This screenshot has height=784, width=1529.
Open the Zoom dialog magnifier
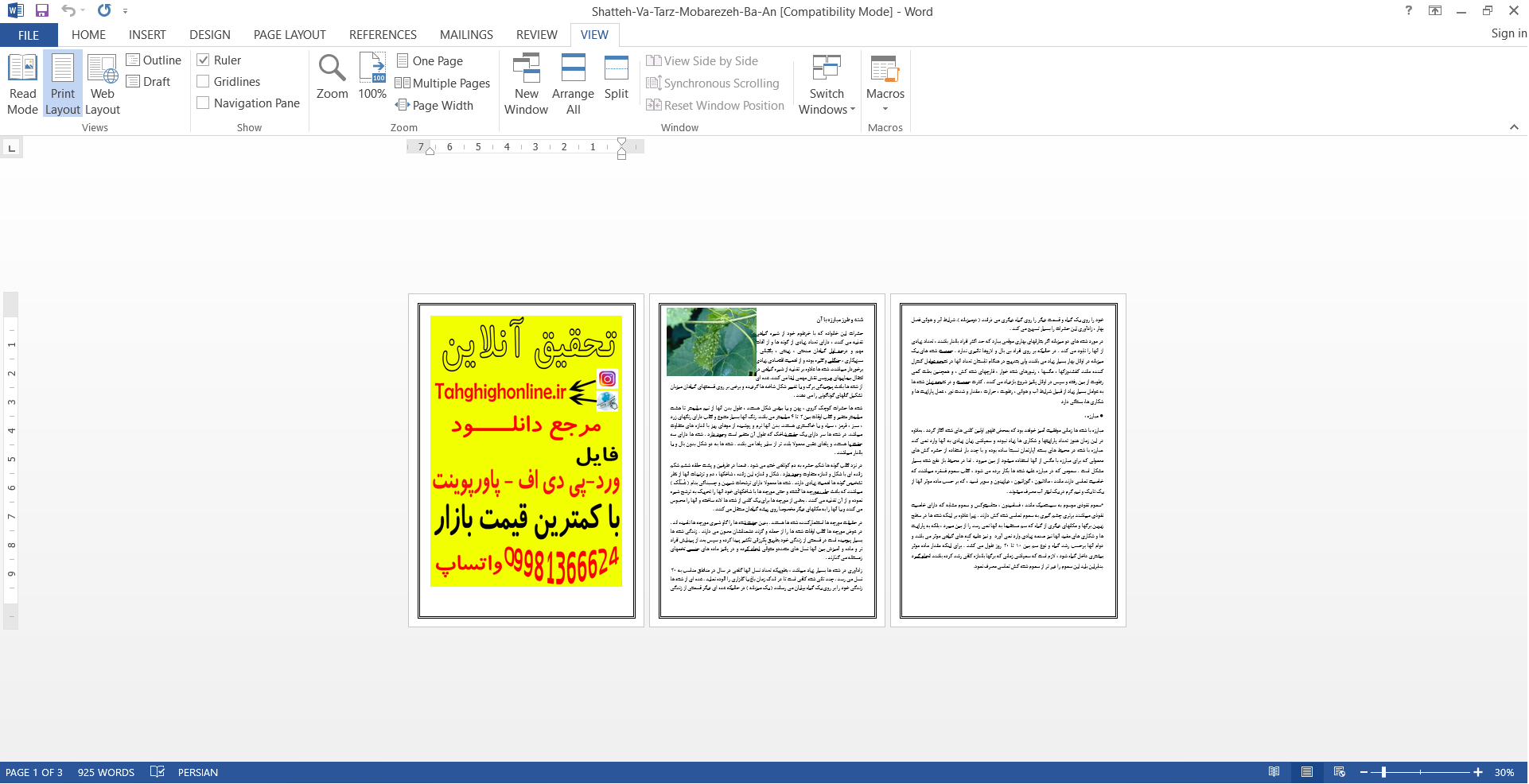click(332, 76)
